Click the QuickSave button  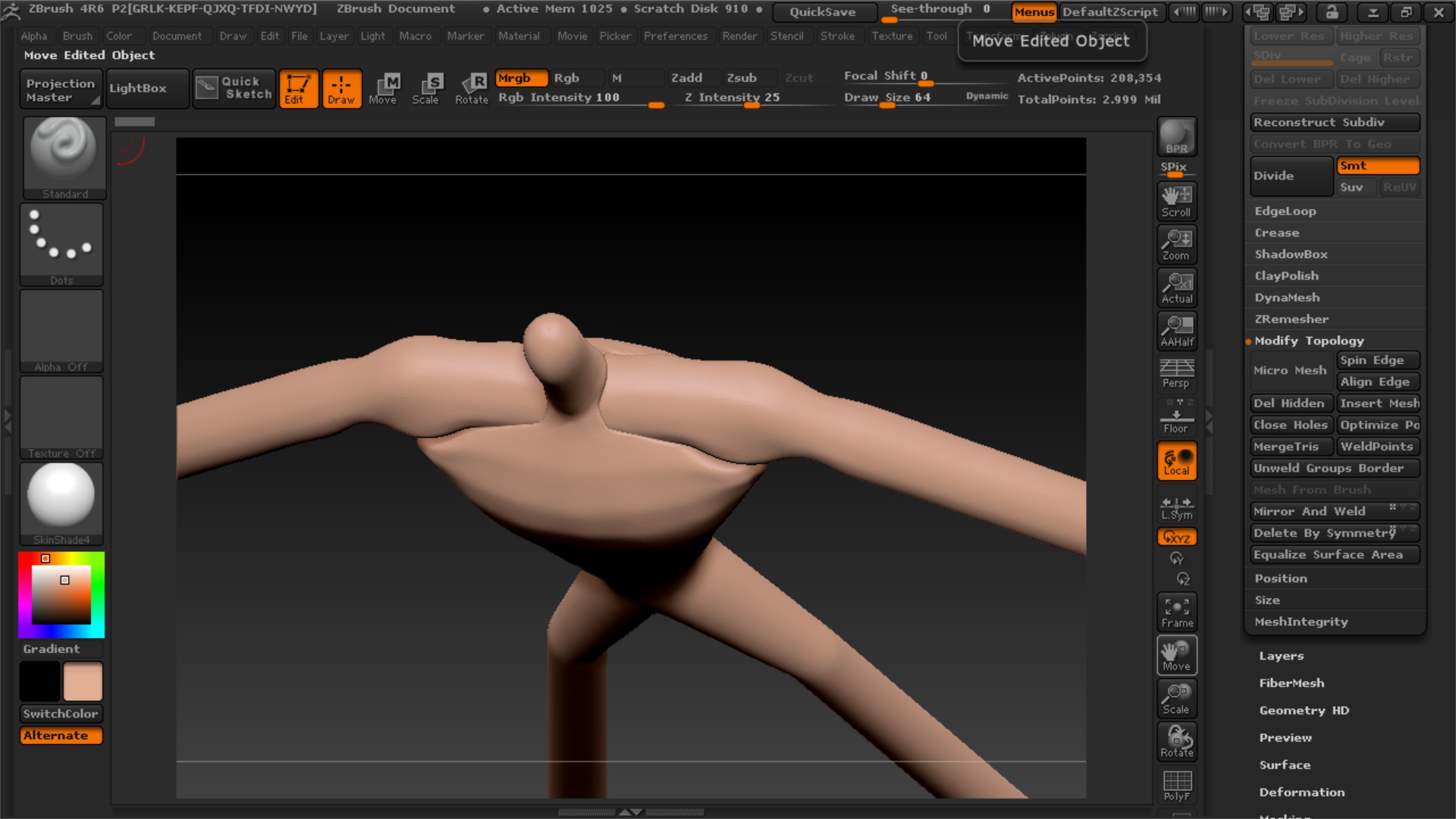(x=823, y=11)
